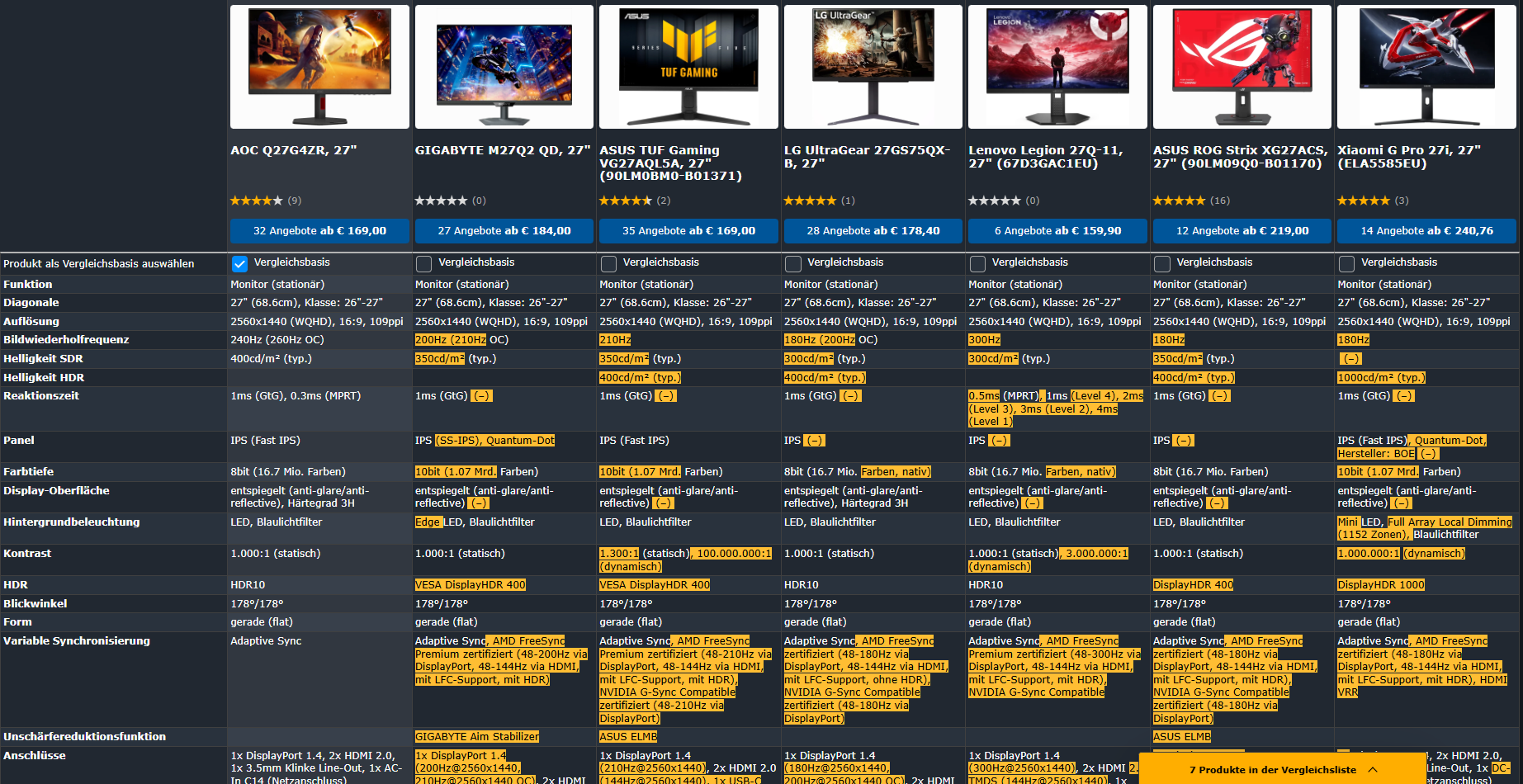Click the Display-Oberfläche row label
1523x784 pixels.
coord(56,490)
